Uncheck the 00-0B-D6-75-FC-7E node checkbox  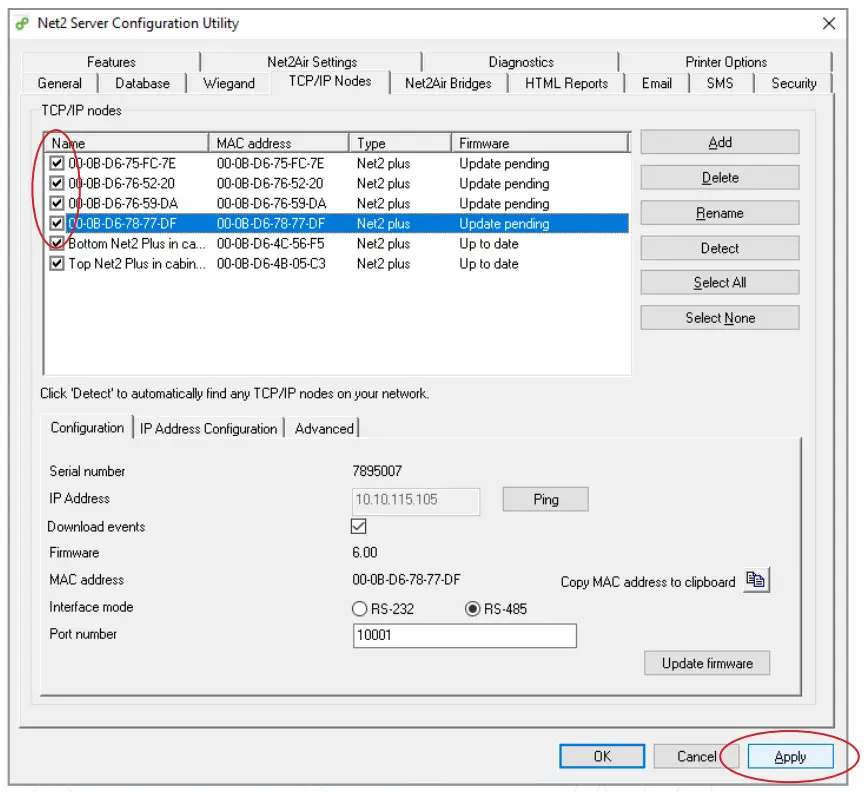pos(56,163)
